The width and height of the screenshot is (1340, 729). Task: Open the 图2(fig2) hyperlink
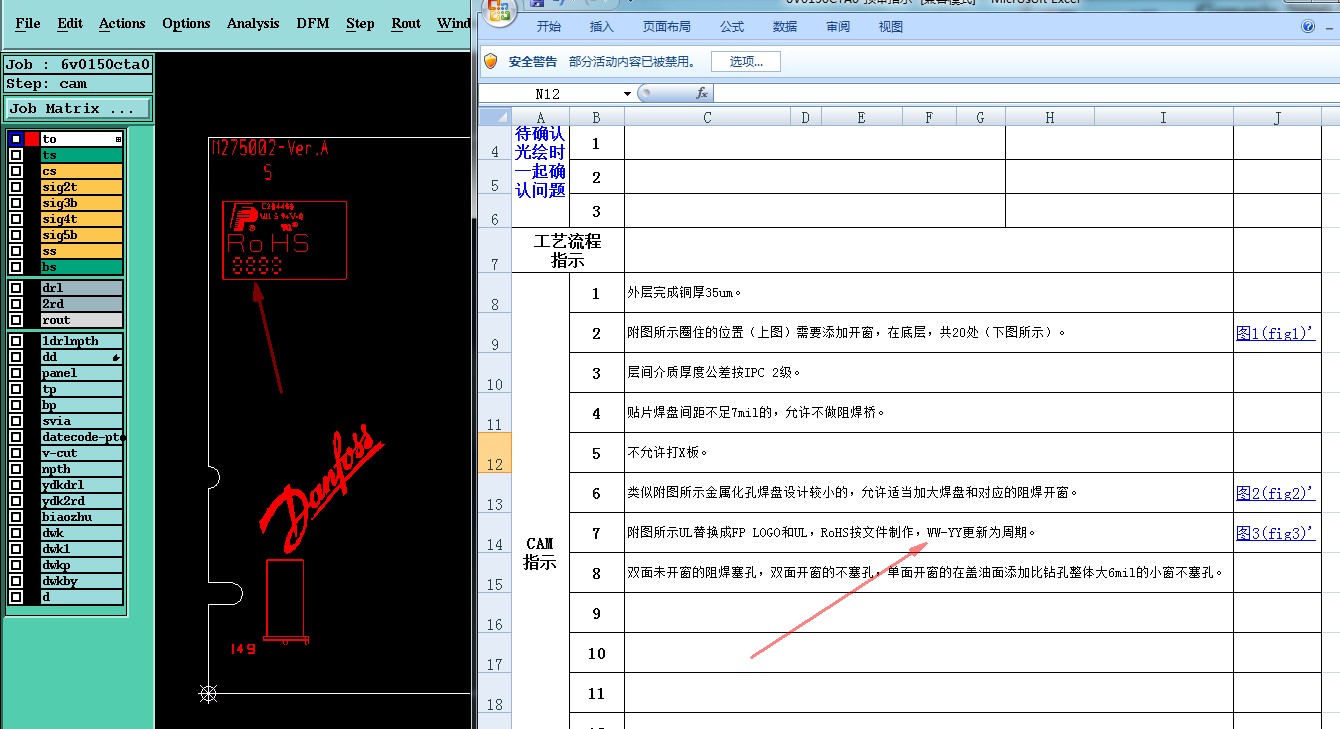tap(1276, 493)
